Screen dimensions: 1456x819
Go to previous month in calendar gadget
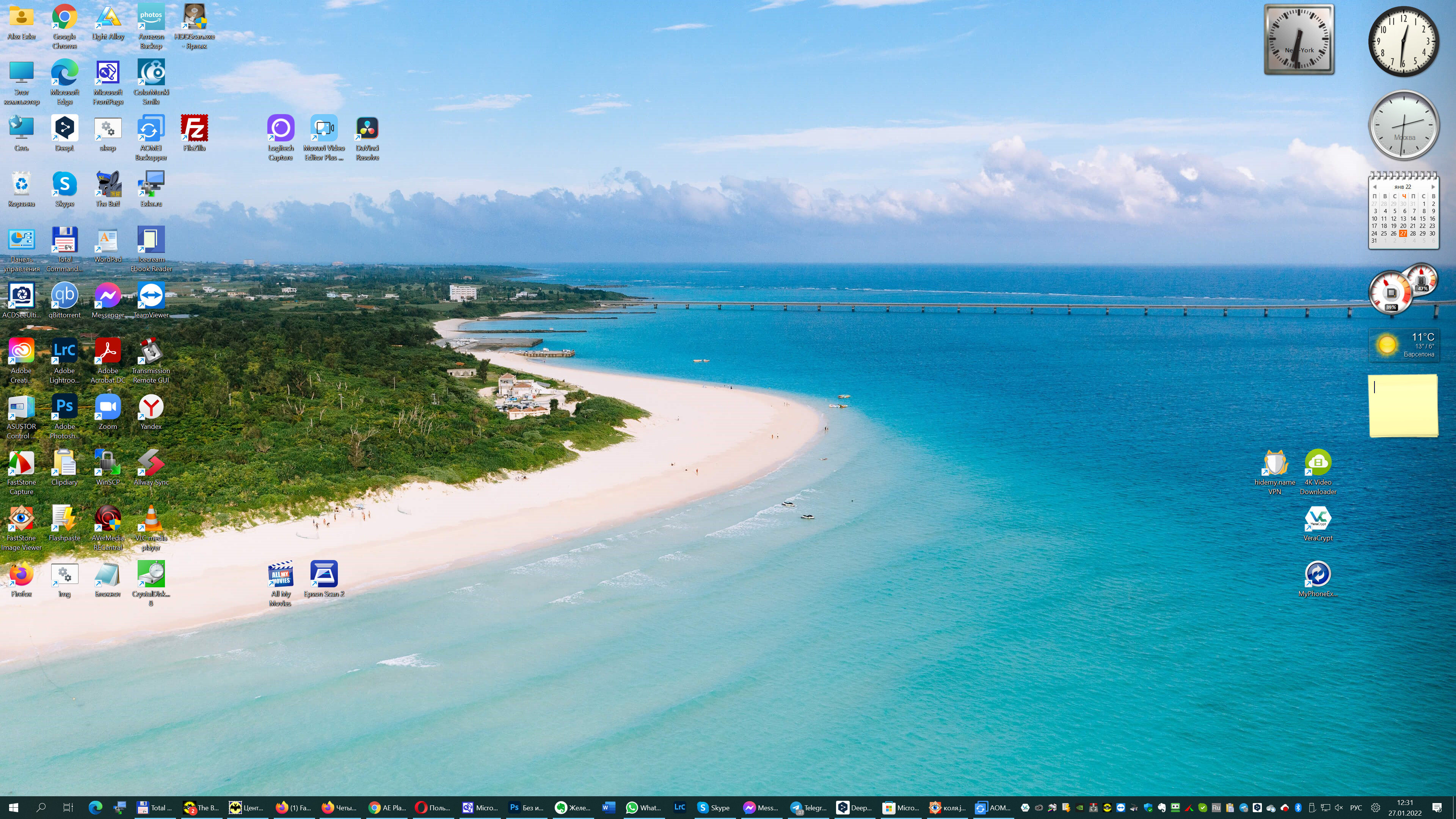coord(1374,187)
